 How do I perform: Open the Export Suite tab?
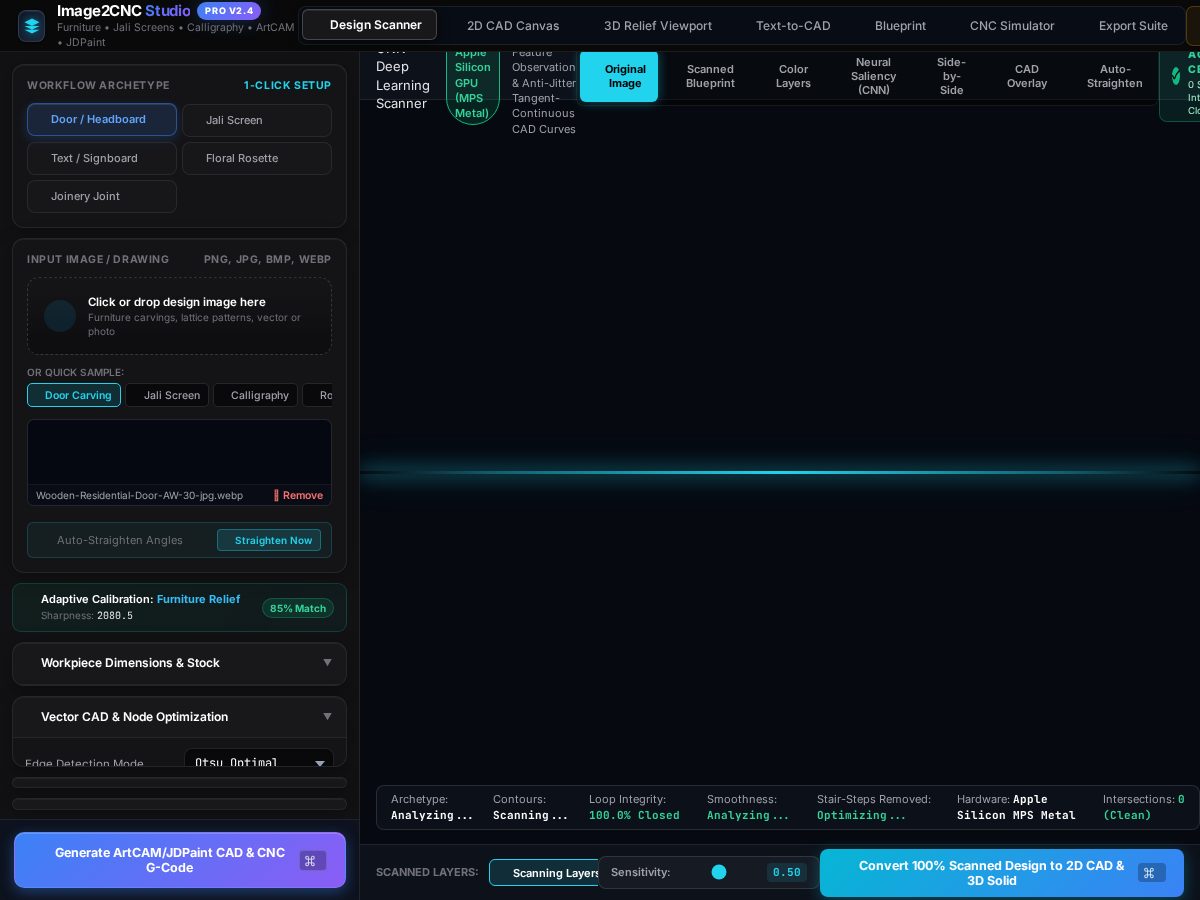pos(1133,26)
